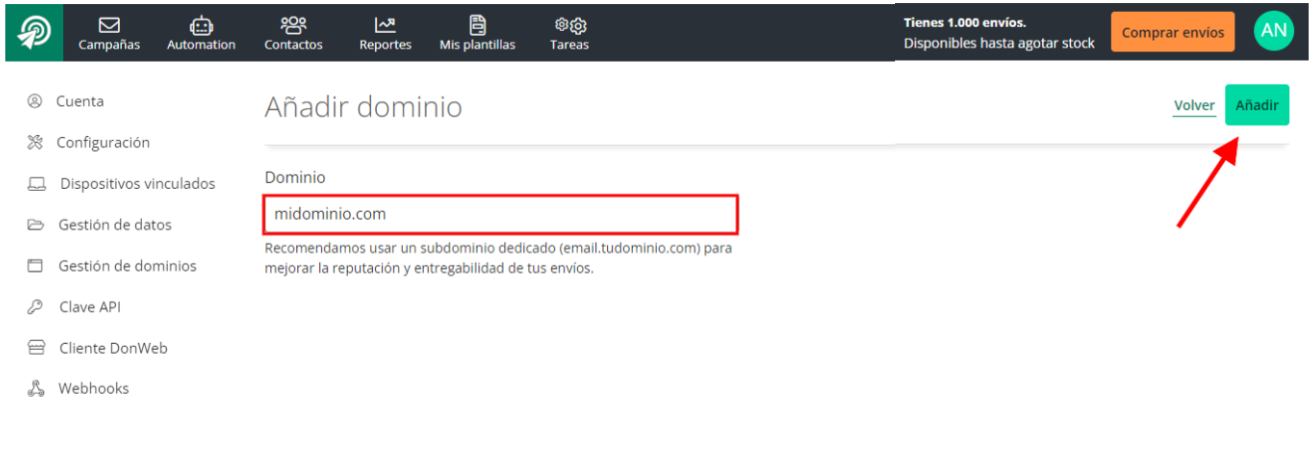Image resolution: width=1311 pixels, height=462 pixels.
Task: Open Dispositivos vinculados in the sidebar
Action: point(138,184)
